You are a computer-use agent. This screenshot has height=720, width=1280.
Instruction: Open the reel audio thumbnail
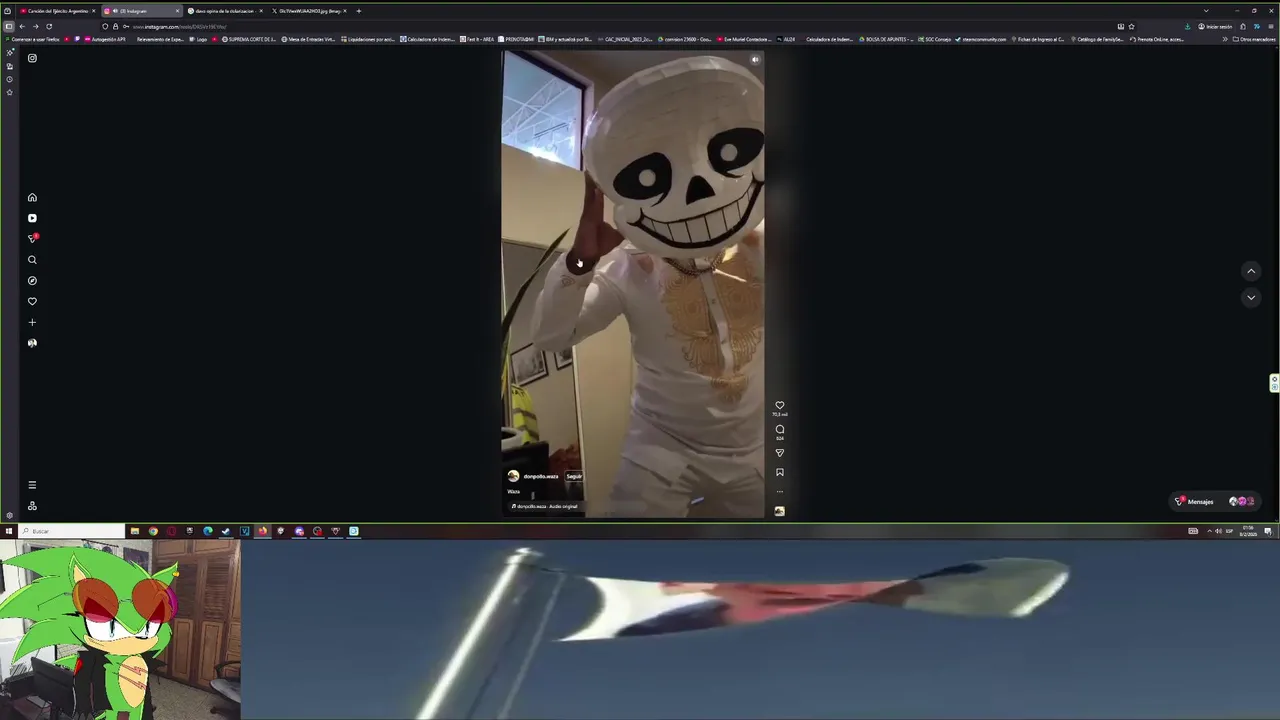coord(779,511)
